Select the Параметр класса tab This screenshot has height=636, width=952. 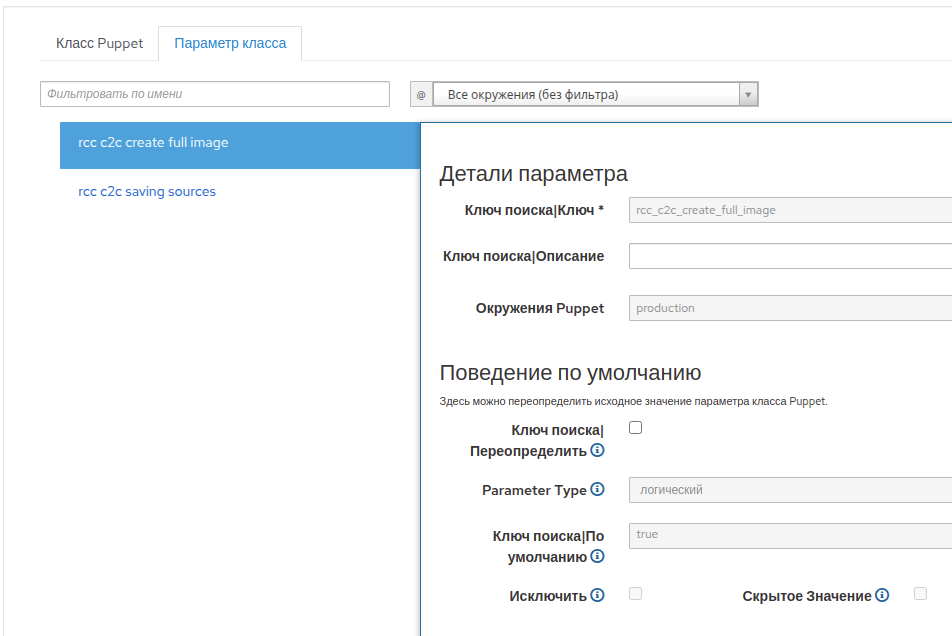[230, 44]
